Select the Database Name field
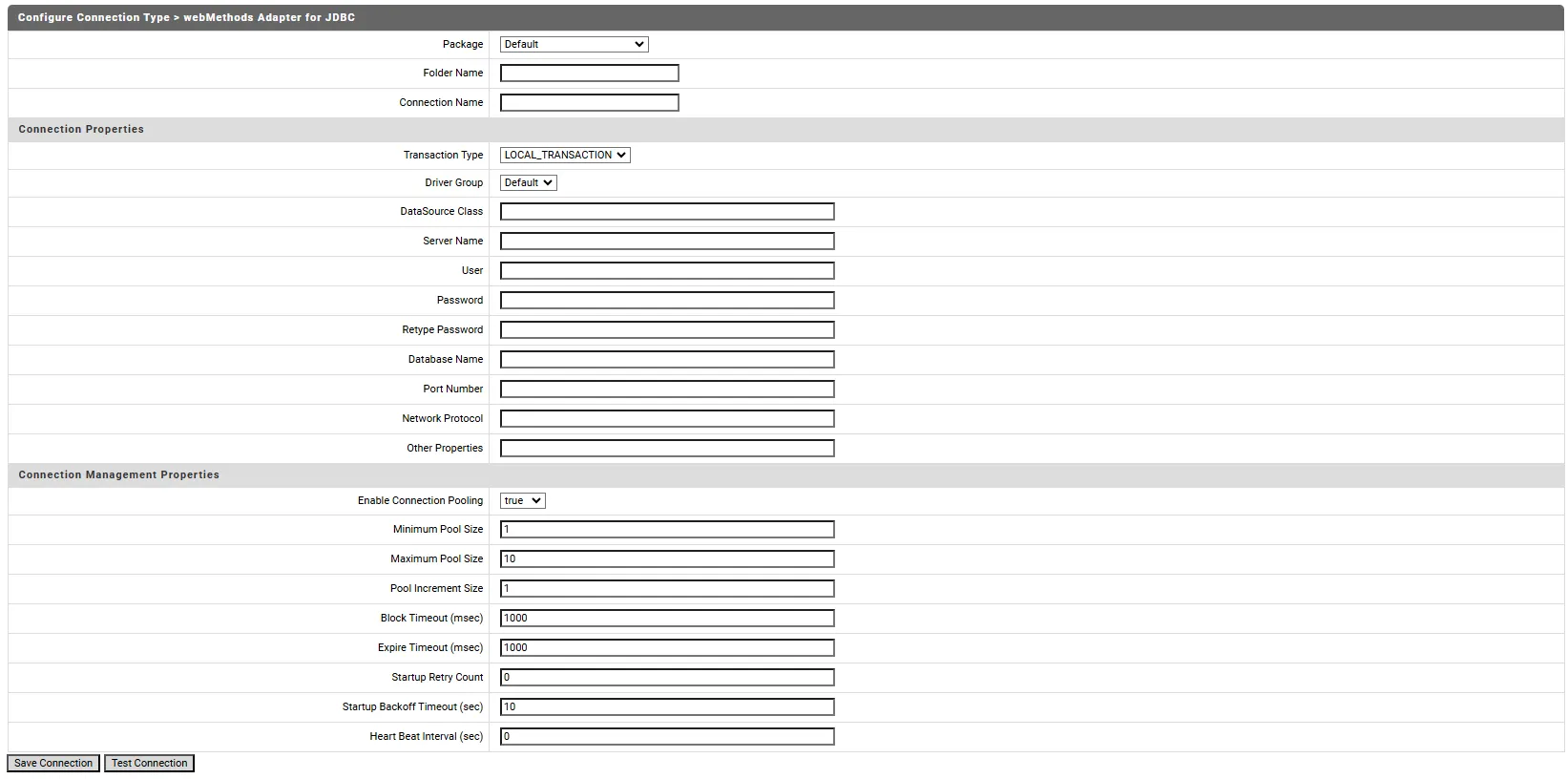Viewport: 1568px width, 779px height. click(667, 359)
